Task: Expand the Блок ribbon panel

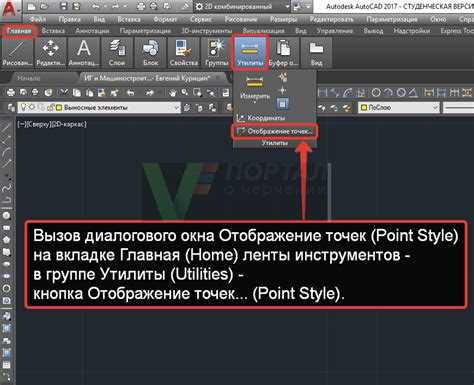Action: pos(150,53)
